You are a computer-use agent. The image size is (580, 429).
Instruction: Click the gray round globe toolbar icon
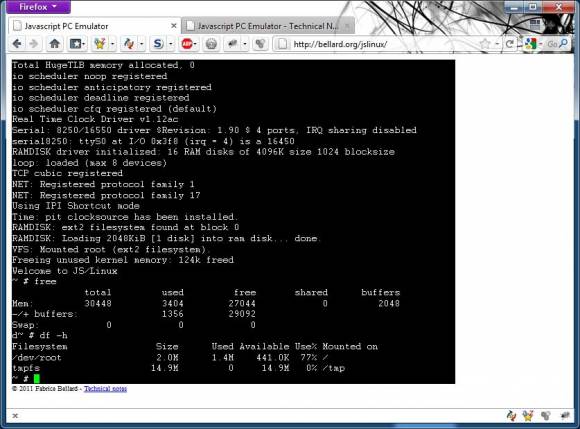tap(211, 44)
